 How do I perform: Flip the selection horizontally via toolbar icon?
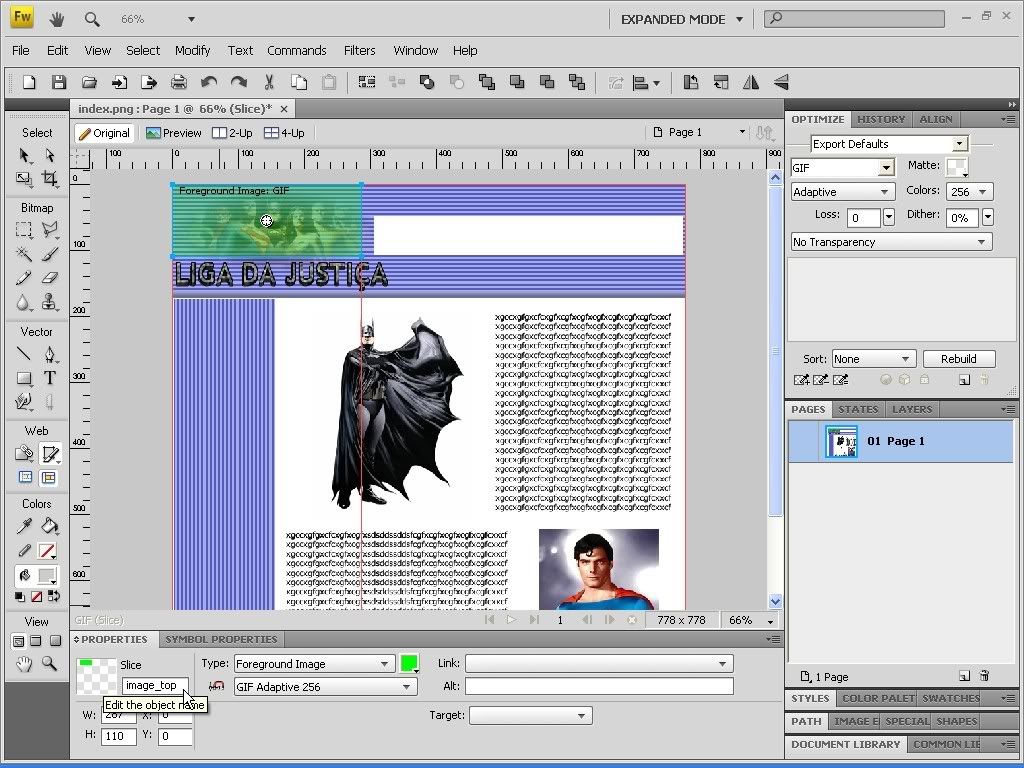pos(751,82)
